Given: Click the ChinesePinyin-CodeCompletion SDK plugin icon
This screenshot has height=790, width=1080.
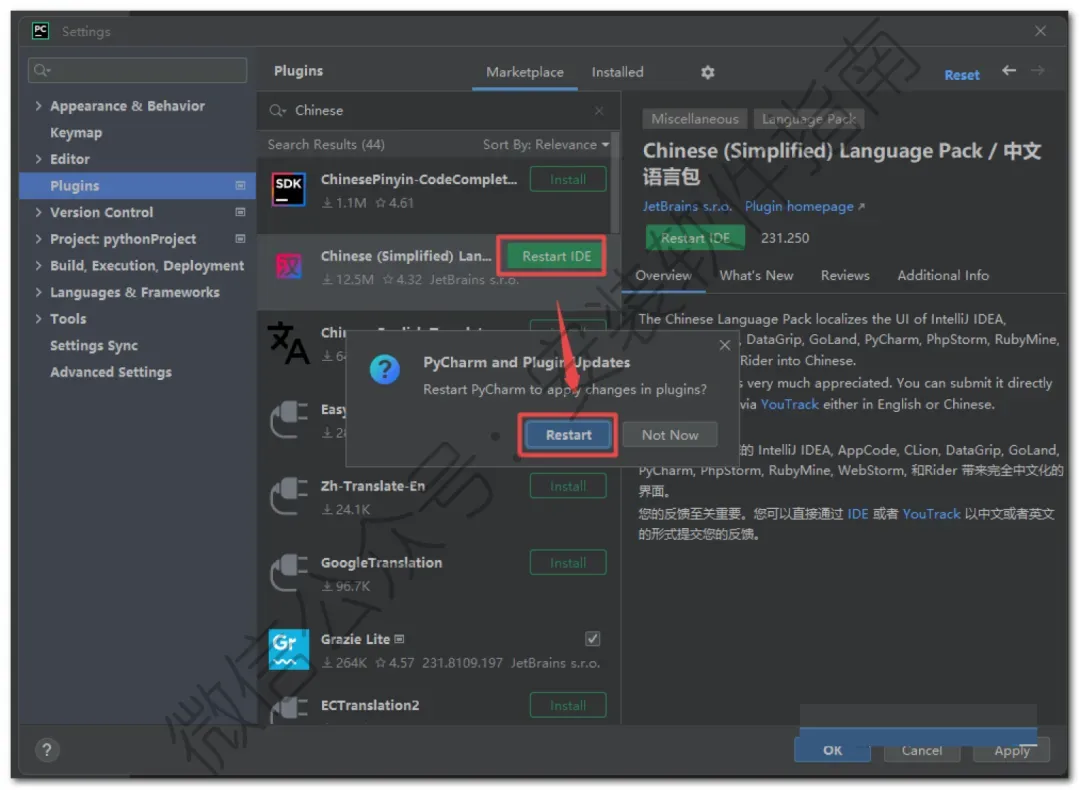Looking at the screenshot, I should [288, 189].
